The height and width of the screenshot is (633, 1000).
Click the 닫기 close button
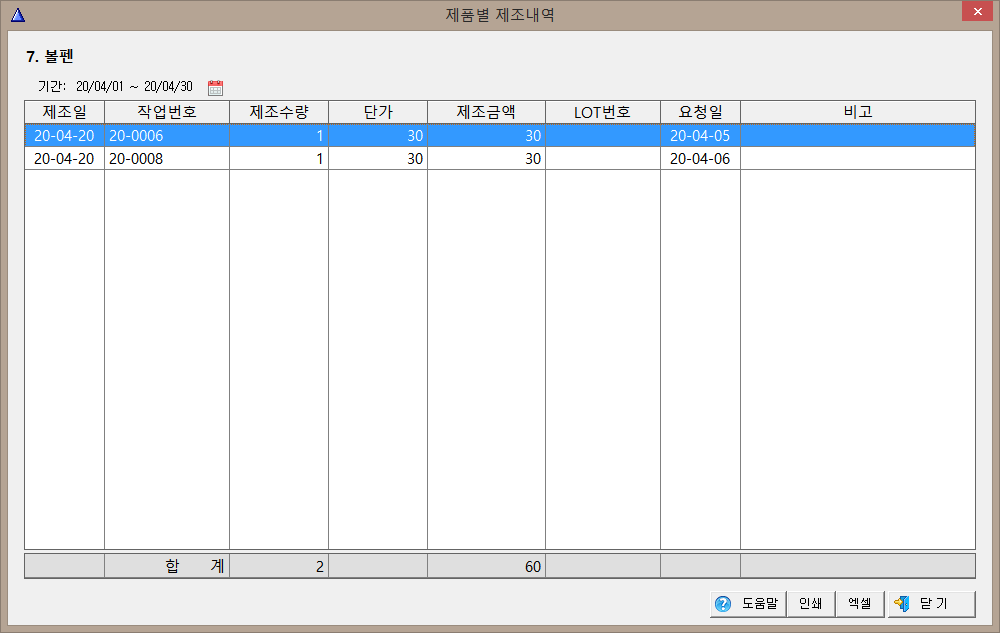[932, 604]
